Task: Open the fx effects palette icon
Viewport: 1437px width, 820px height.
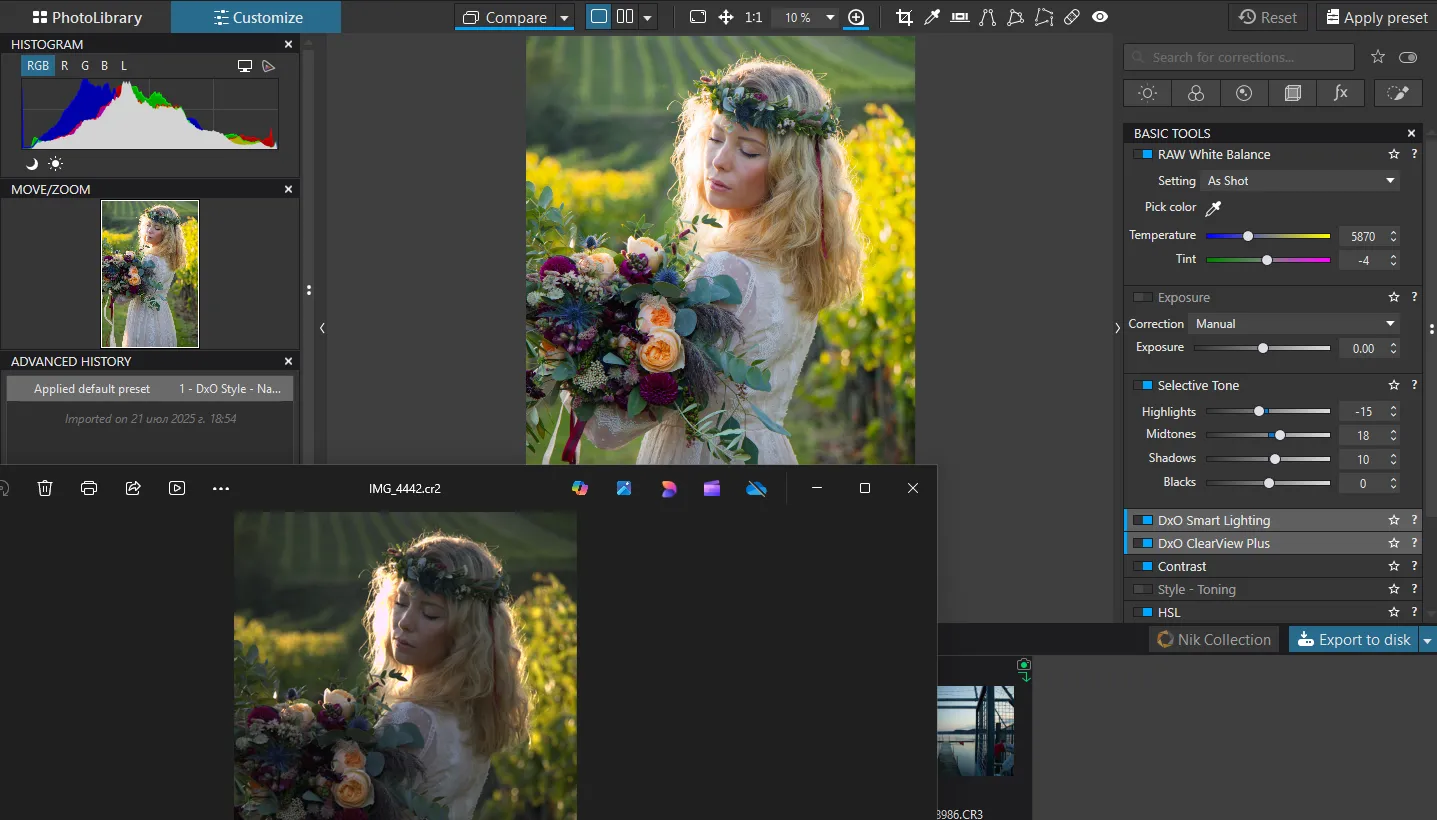Action: point(1341,93)
